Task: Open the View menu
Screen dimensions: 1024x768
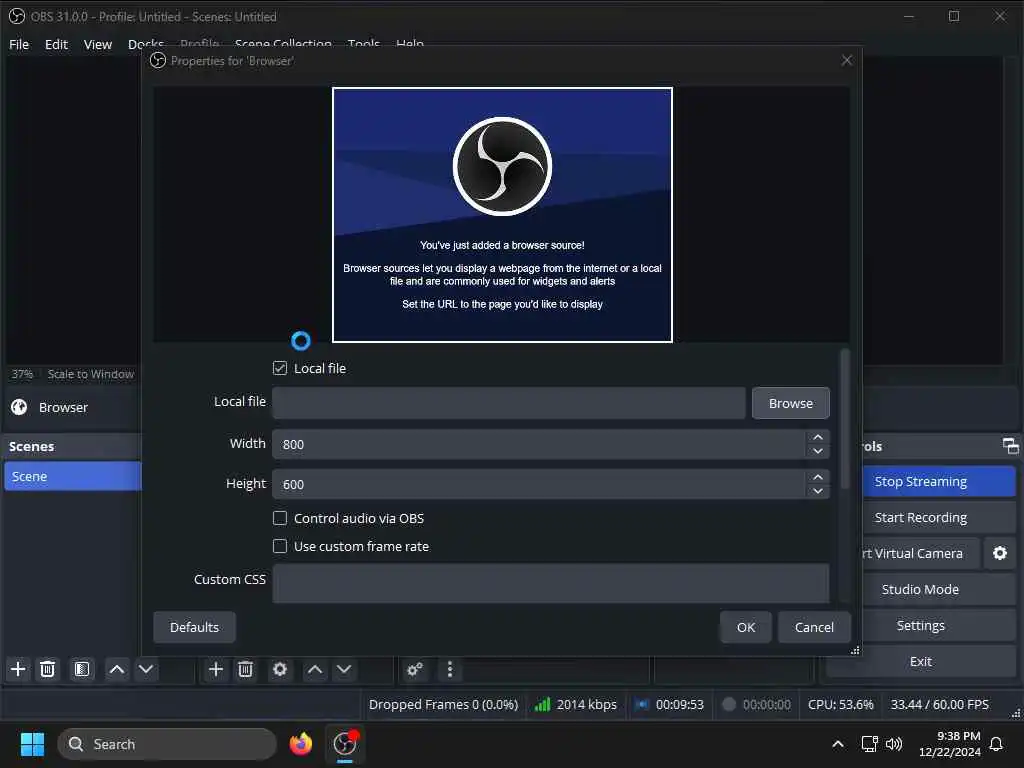Action: (x=98, y=44)
